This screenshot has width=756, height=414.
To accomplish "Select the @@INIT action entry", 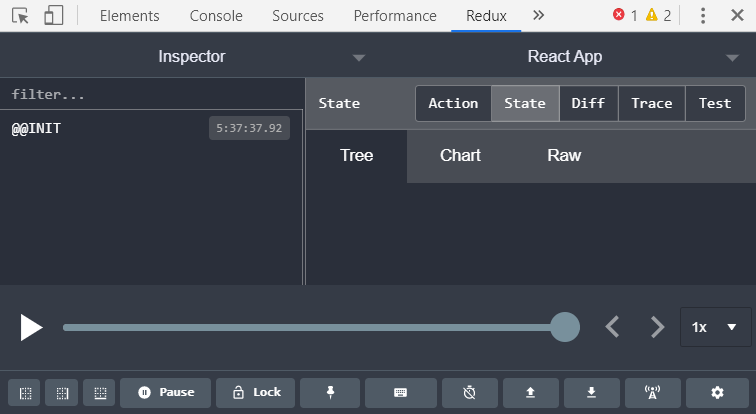I will click(x=151, y=128).
